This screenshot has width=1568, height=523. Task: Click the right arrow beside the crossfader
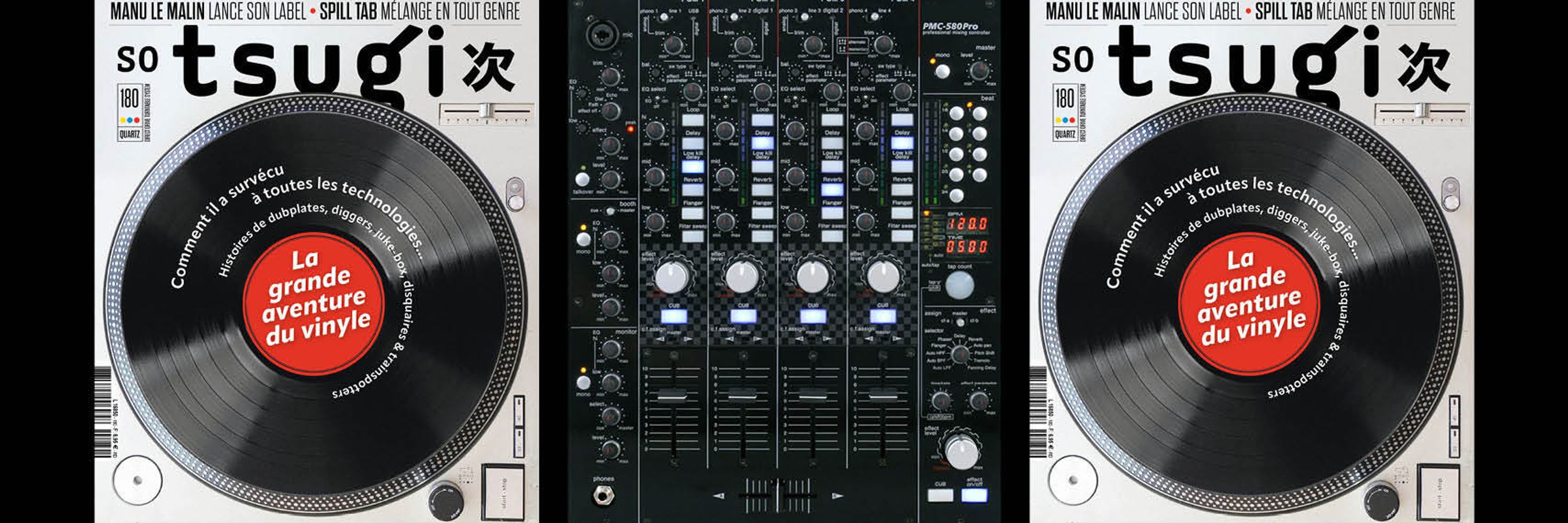tap(837, 496)
